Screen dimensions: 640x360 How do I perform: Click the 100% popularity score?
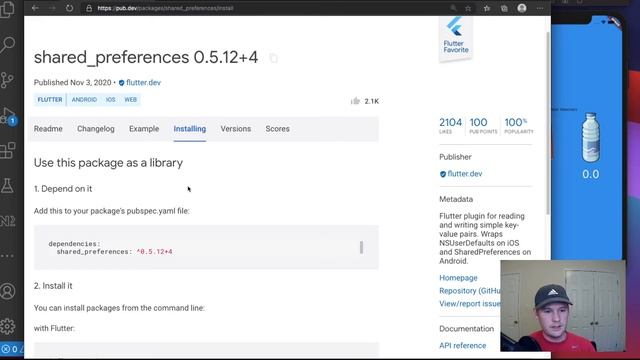click(x=519, y=125)
